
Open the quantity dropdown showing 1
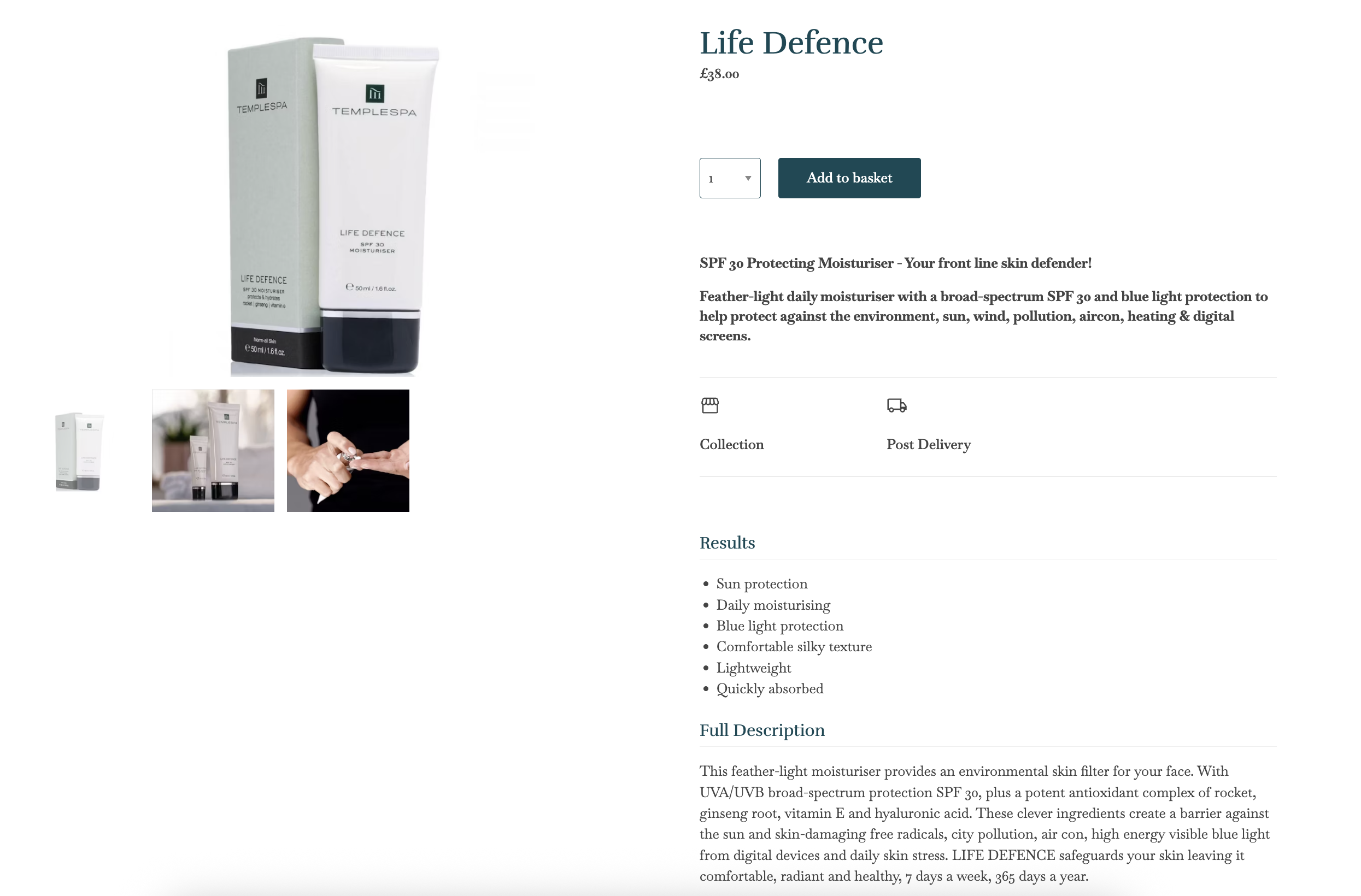(730, 178)
